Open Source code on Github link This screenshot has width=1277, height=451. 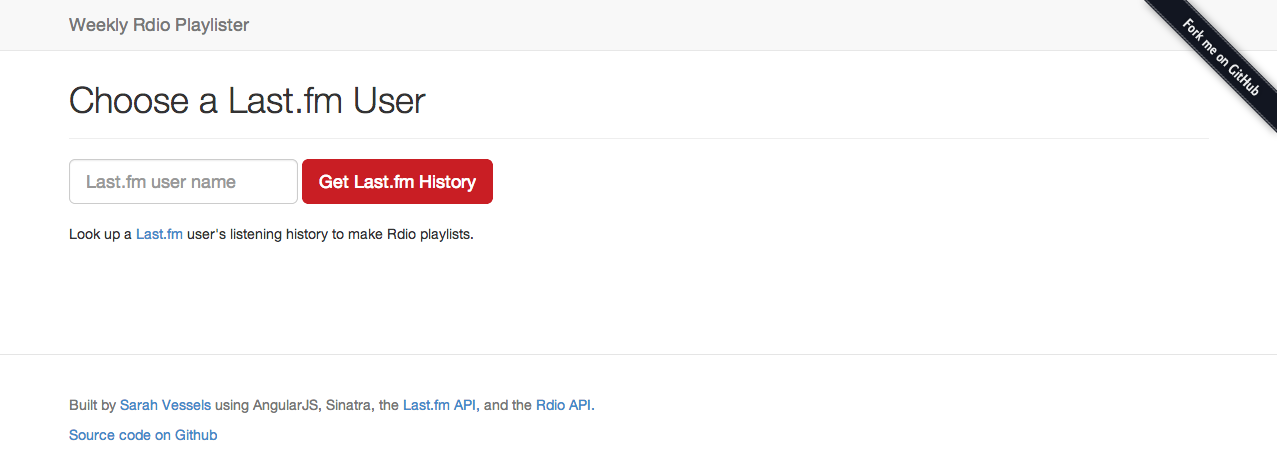tap(143, 435)
